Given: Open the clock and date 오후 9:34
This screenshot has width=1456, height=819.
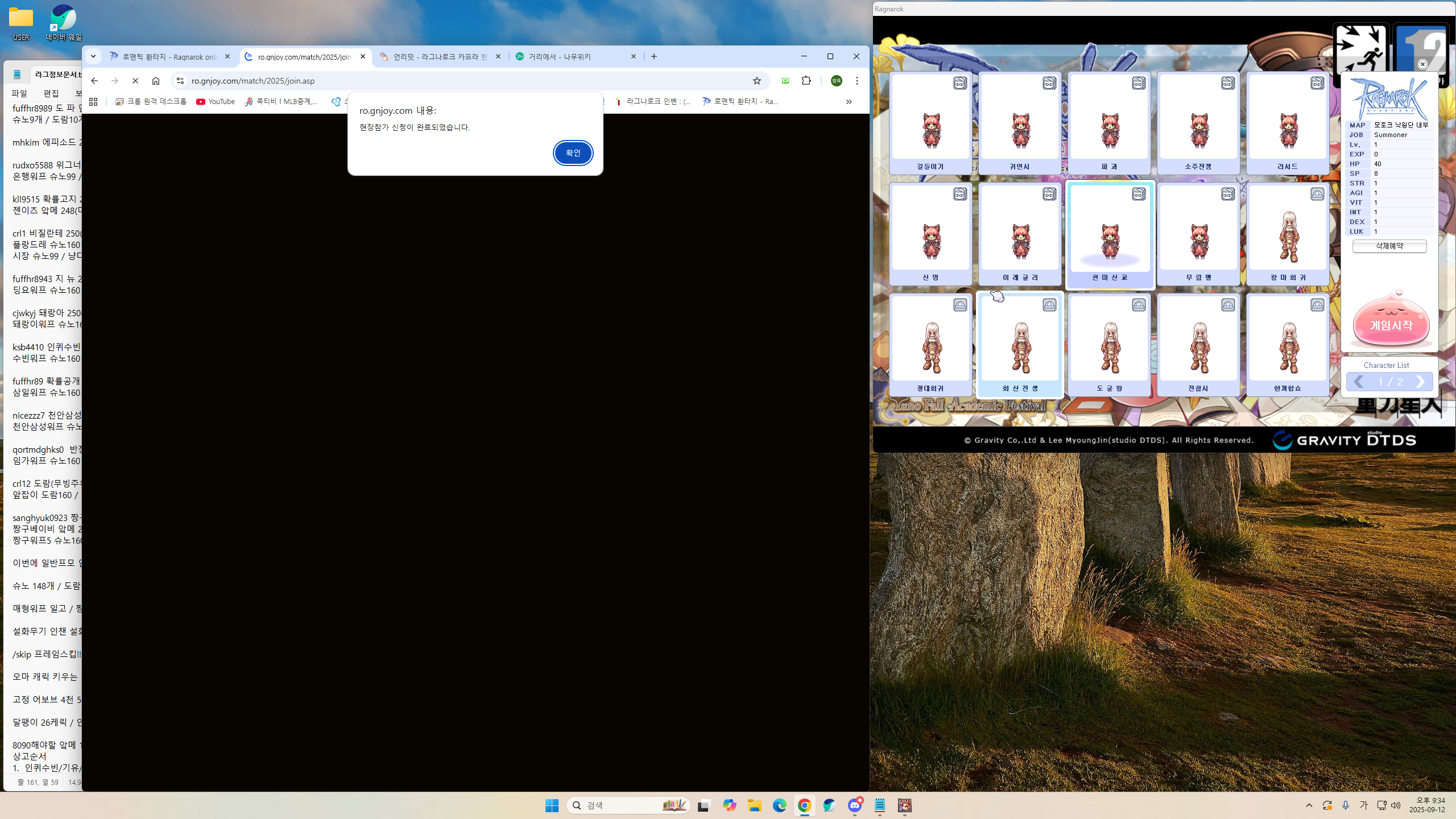Looking at the screenshot, I should 1427,805.
